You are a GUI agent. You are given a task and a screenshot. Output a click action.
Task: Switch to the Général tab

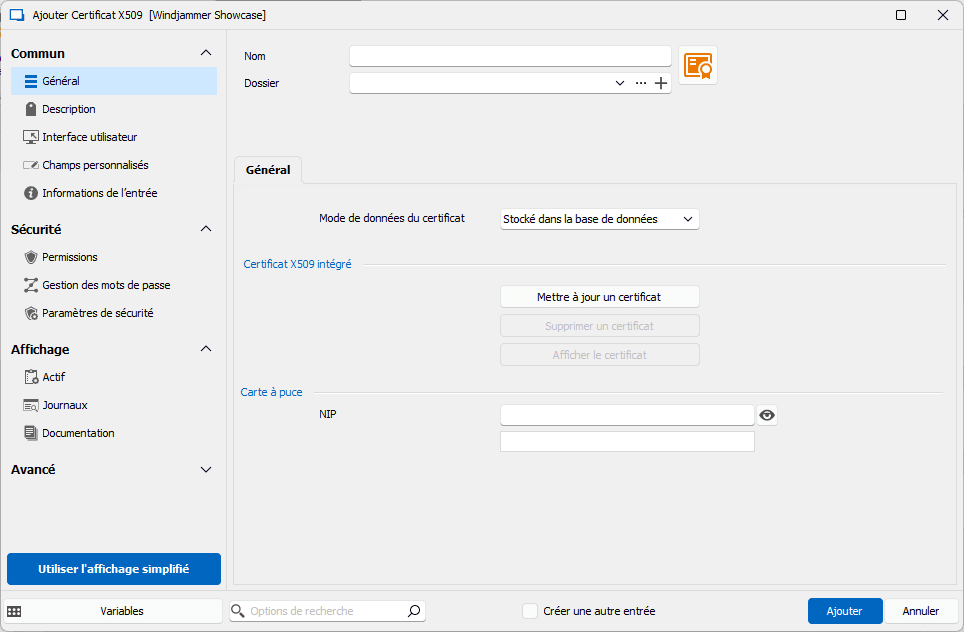[x=268, y=170]
